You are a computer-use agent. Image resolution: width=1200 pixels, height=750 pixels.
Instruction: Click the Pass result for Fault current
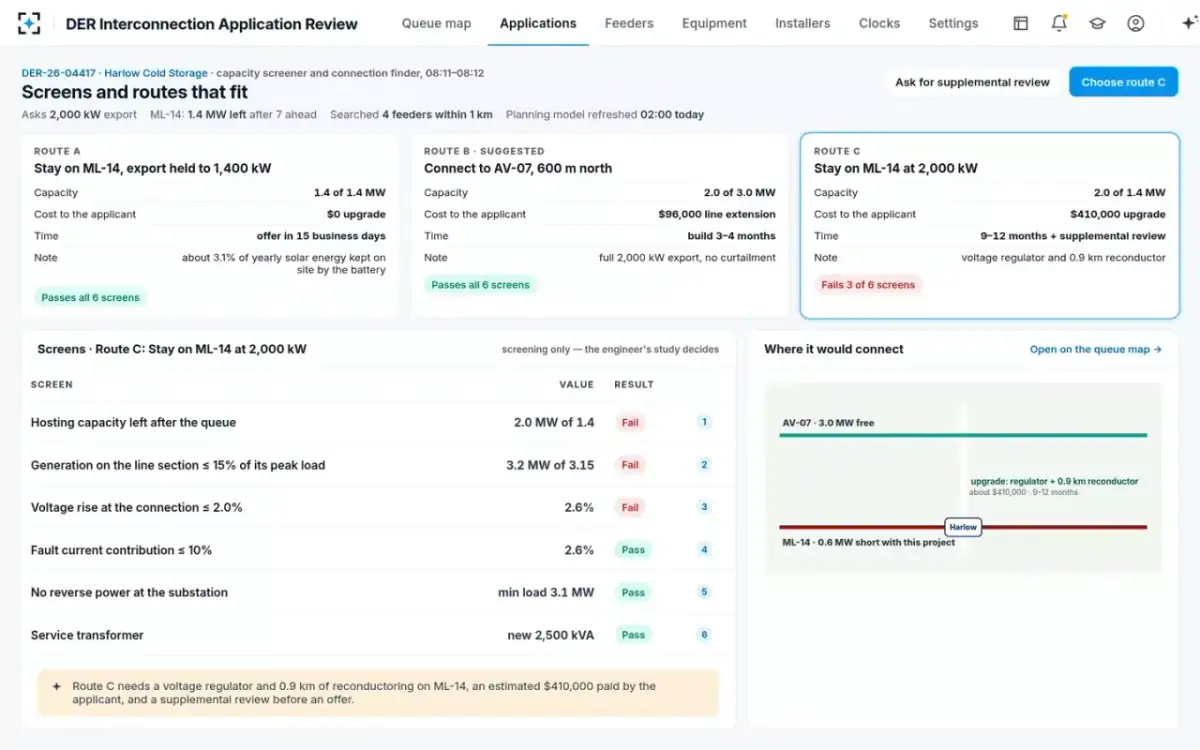click(x=633, y=550)
